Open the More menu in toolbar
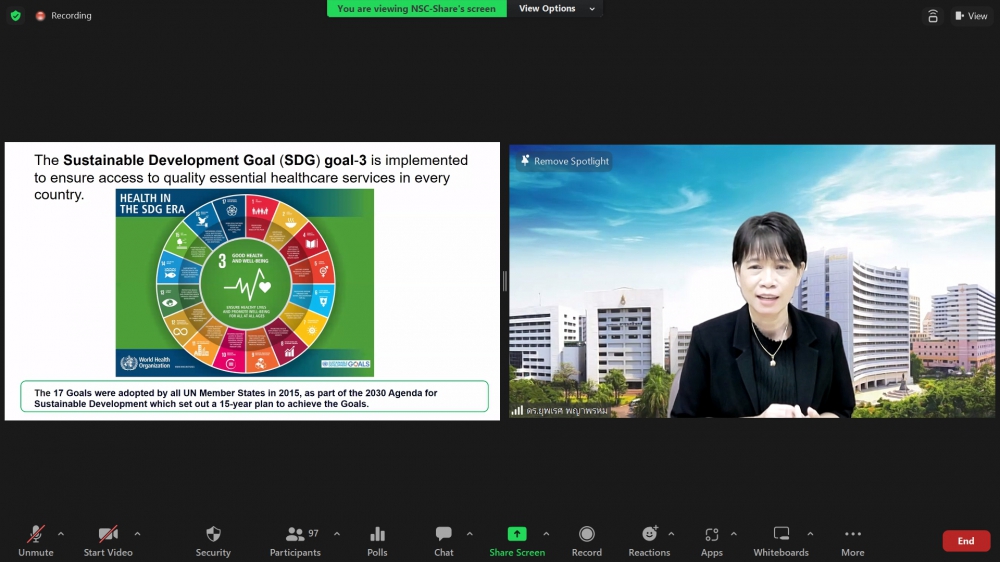Screen dimensions: 1000x562 tap(853, 540)
